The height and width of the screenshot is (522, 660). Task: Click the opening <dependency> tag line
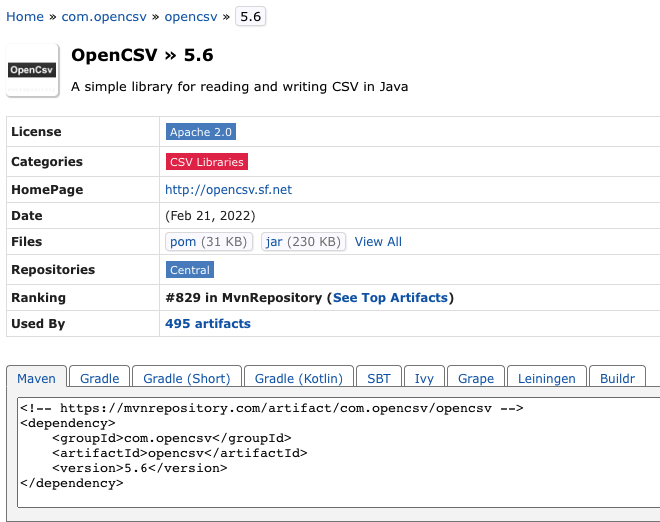coord(68,423)
